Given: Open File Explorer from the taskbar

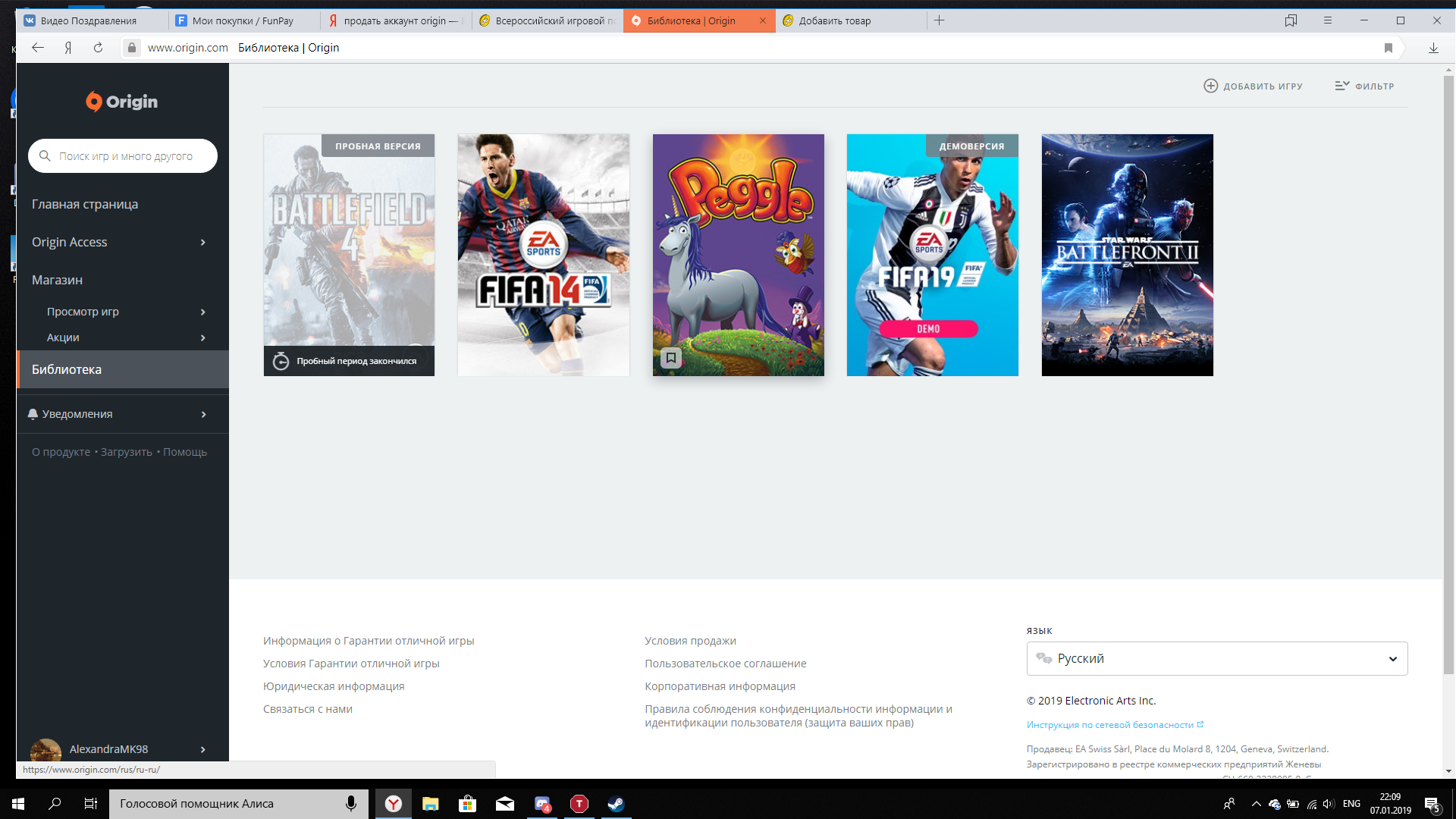Looking at the screenshot, I should [431, 804].
